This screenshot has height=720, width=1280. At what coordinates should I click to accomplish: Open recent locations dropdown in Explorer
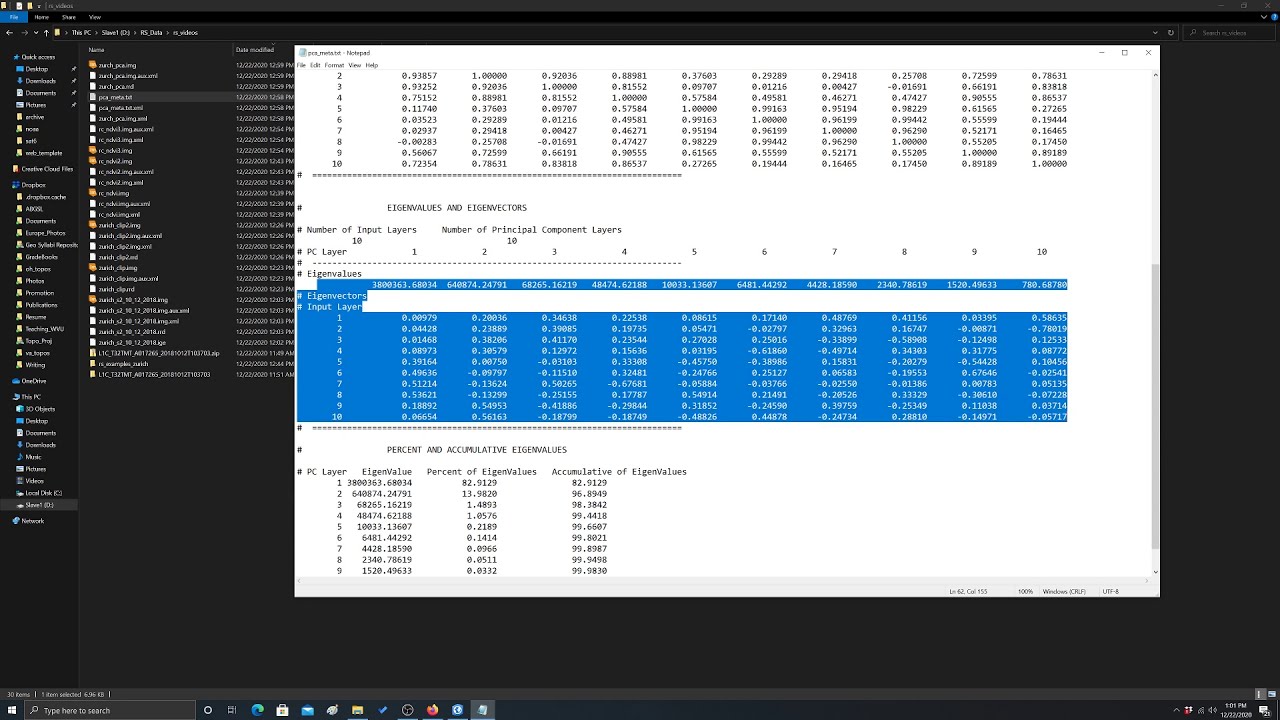tap(36, 33)
